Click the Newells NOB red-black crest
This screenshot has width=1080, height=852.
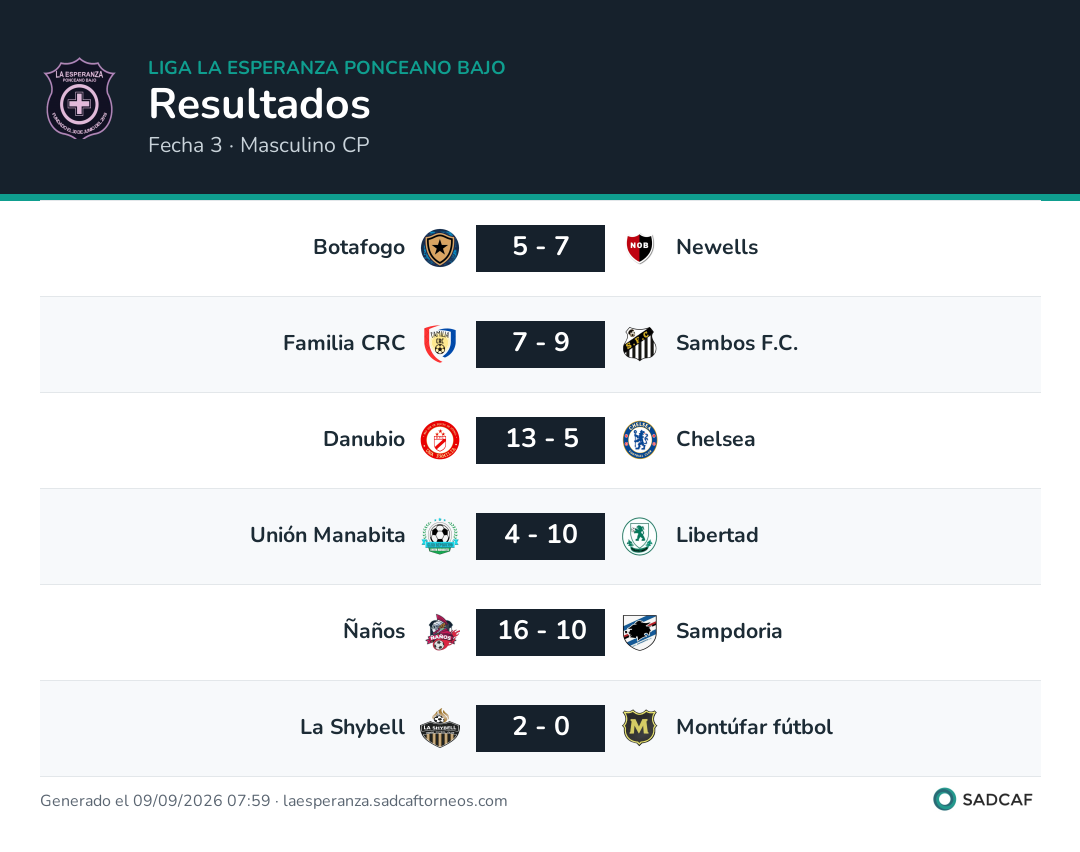coord(639,248)
